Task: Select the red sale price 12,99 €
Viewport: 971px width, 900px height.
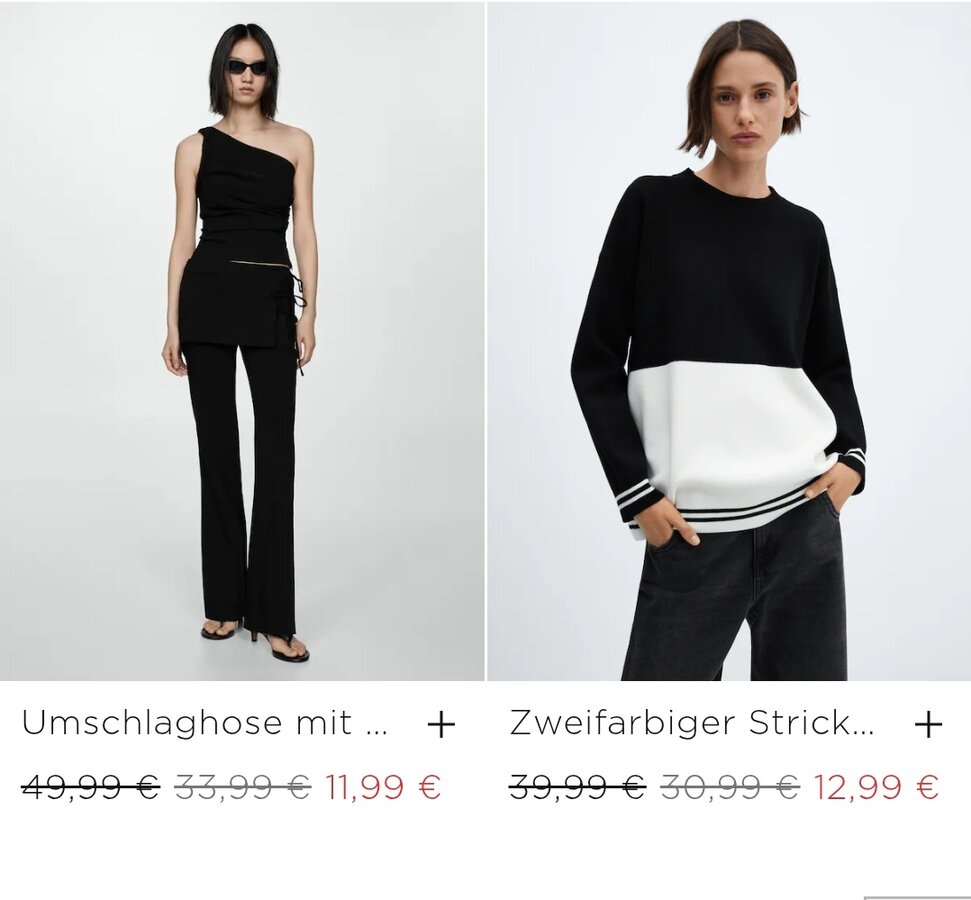Action: coord(876,787)
